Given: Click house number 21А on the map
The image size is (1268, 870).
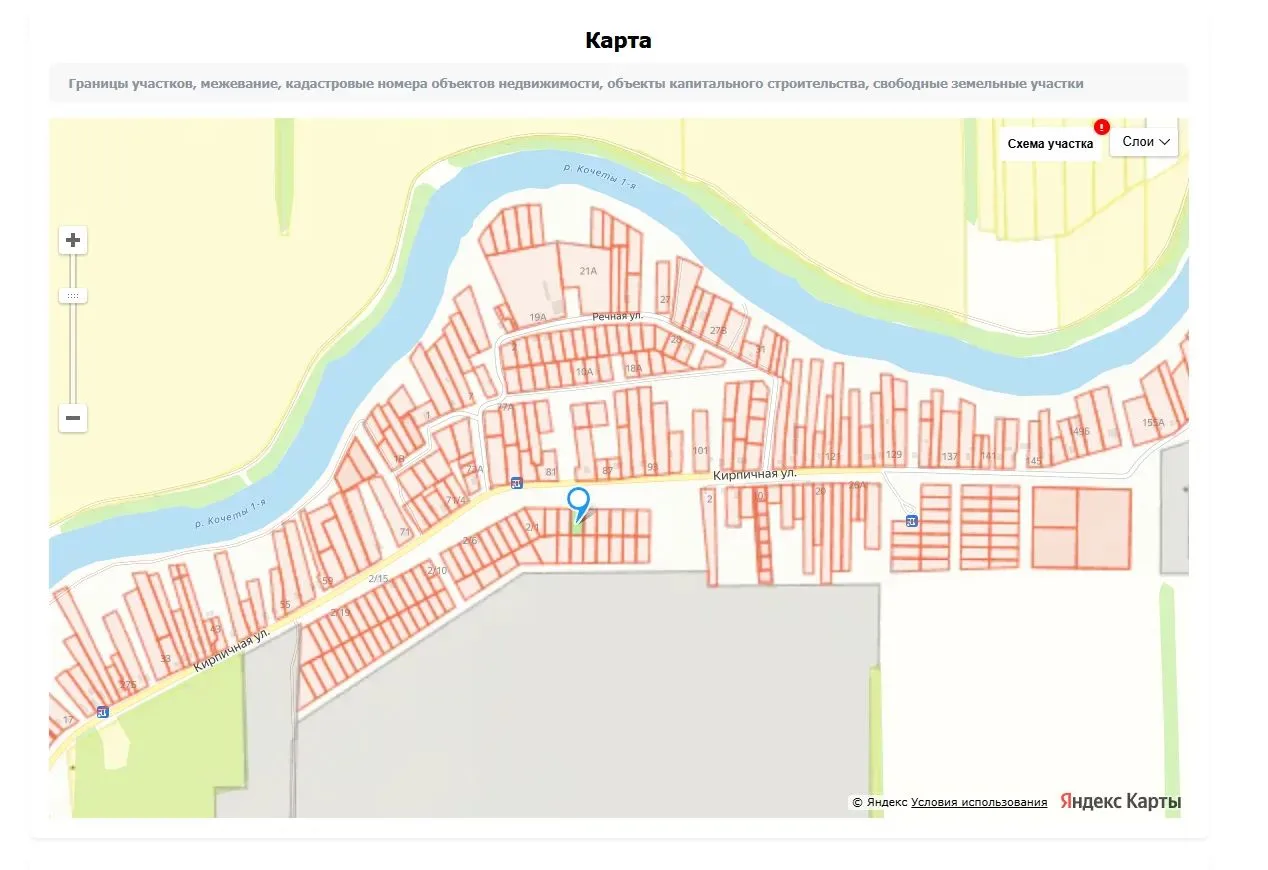Looking at the screenshot, I should tap(587, 271).
